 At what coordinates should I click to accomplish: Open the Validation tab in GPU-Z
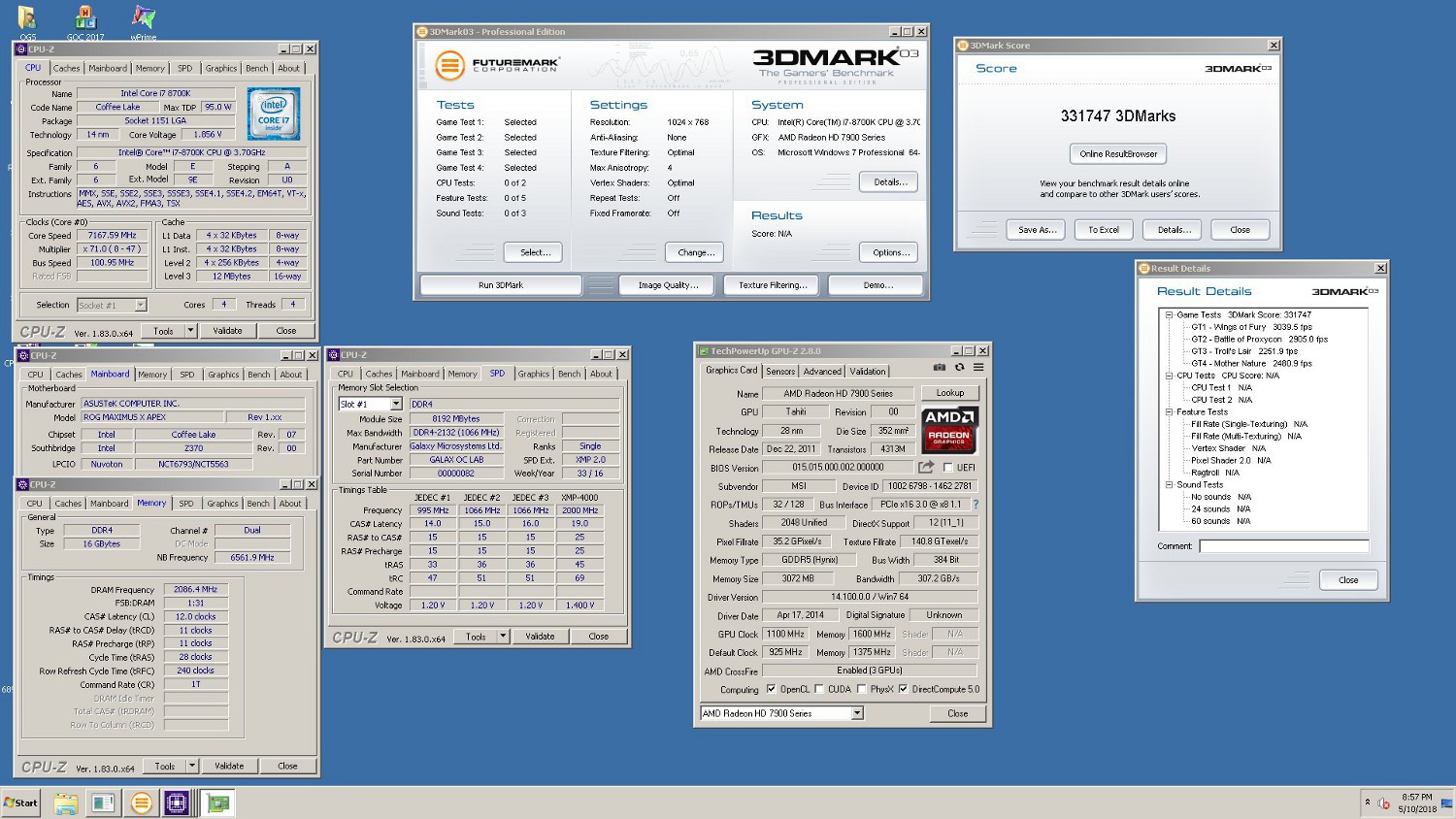868,371
